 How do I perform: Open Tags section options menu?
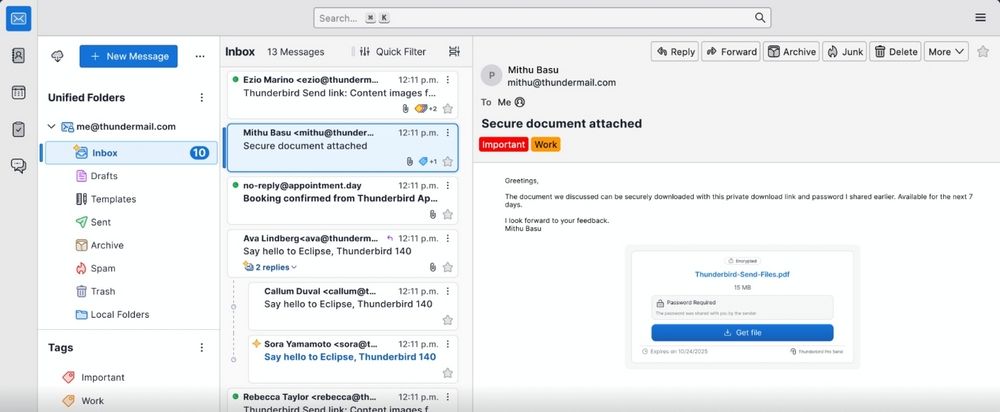tap(202, 348)
